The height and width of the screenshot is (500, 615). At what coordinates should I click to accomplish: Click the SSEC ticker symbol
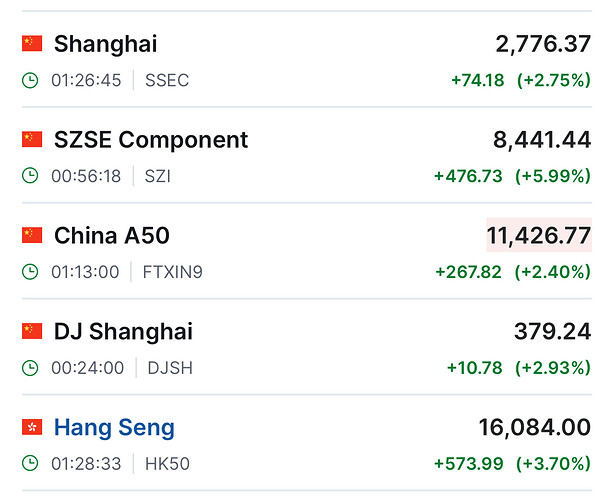(166, 80)
